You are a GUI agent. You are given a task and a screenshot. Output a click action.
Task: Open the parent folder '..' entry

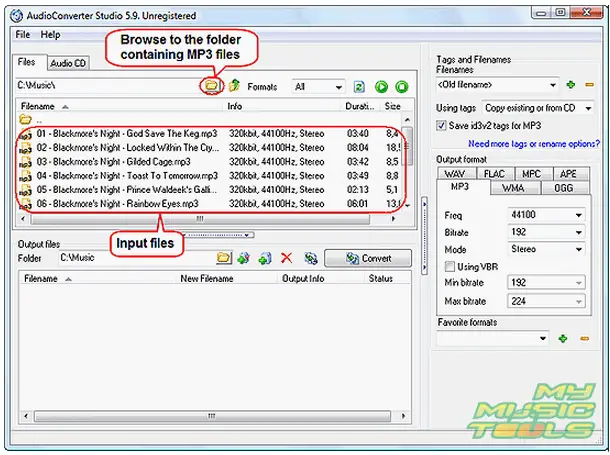click(25, 119)
